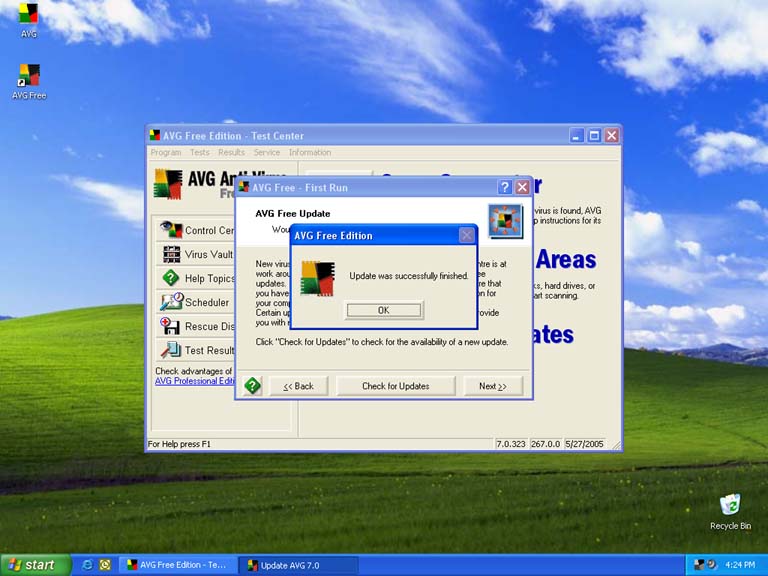Open the Control Center eye icon
The width and height of the screenshot is (768, 576).
[171, 230]
